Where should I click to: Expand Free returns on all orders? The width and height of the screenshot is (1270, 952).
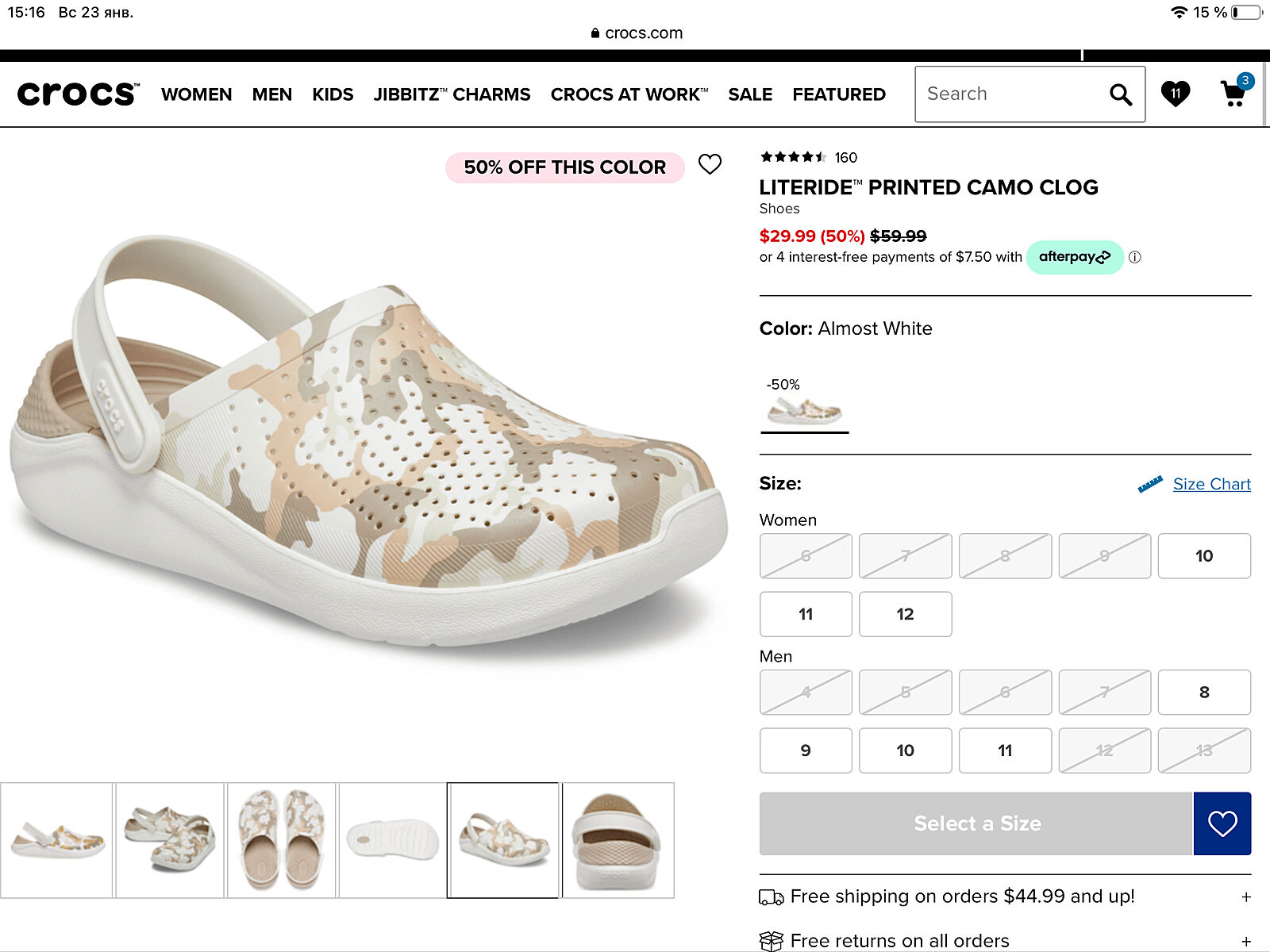coord(1246,941)
